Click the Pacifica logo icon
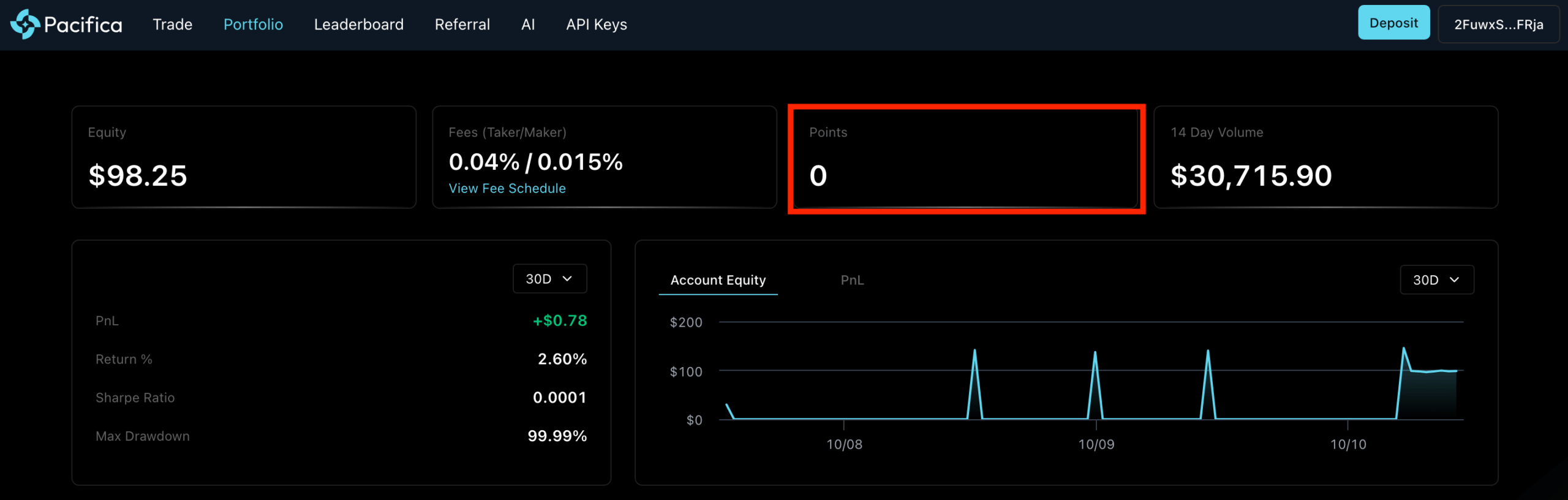This screenshot has width=1568, height=500. (x=24, y=25)
